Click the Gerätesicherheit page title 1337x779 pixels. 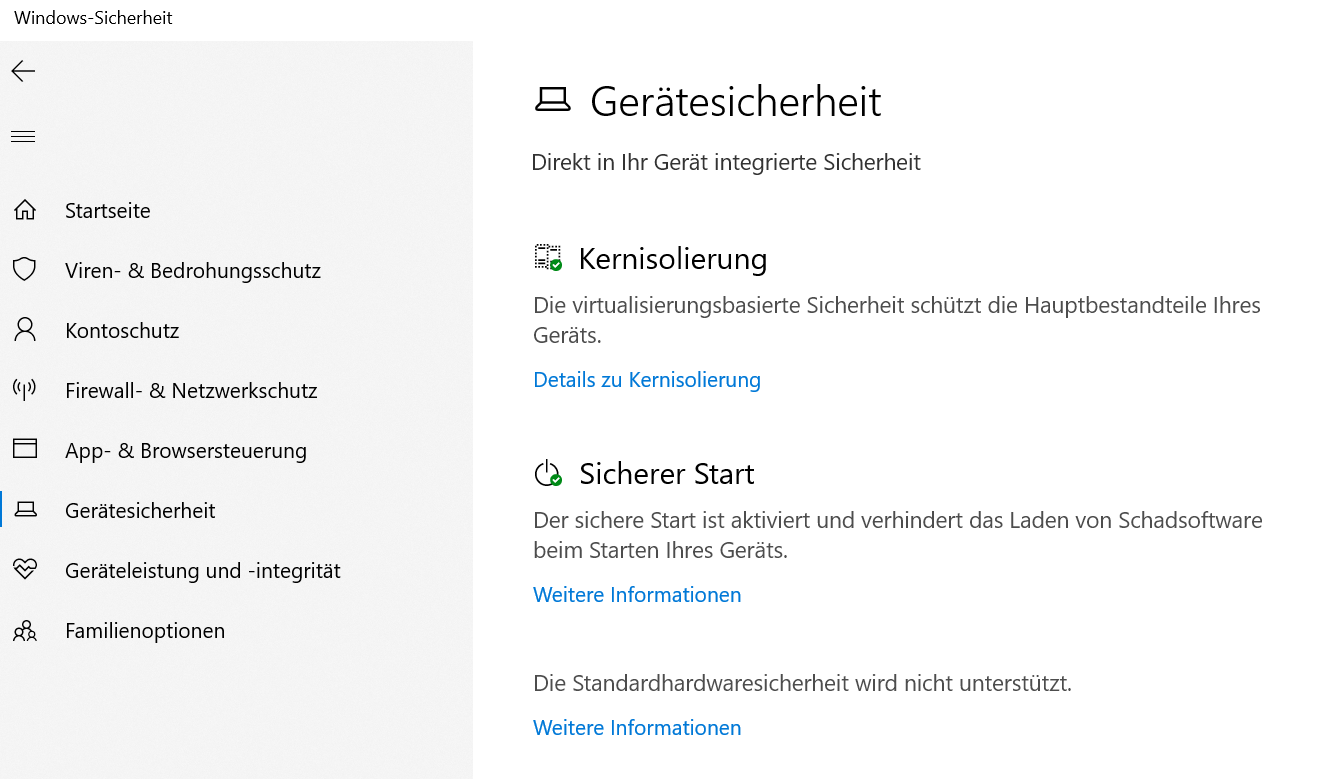(736, 102)
